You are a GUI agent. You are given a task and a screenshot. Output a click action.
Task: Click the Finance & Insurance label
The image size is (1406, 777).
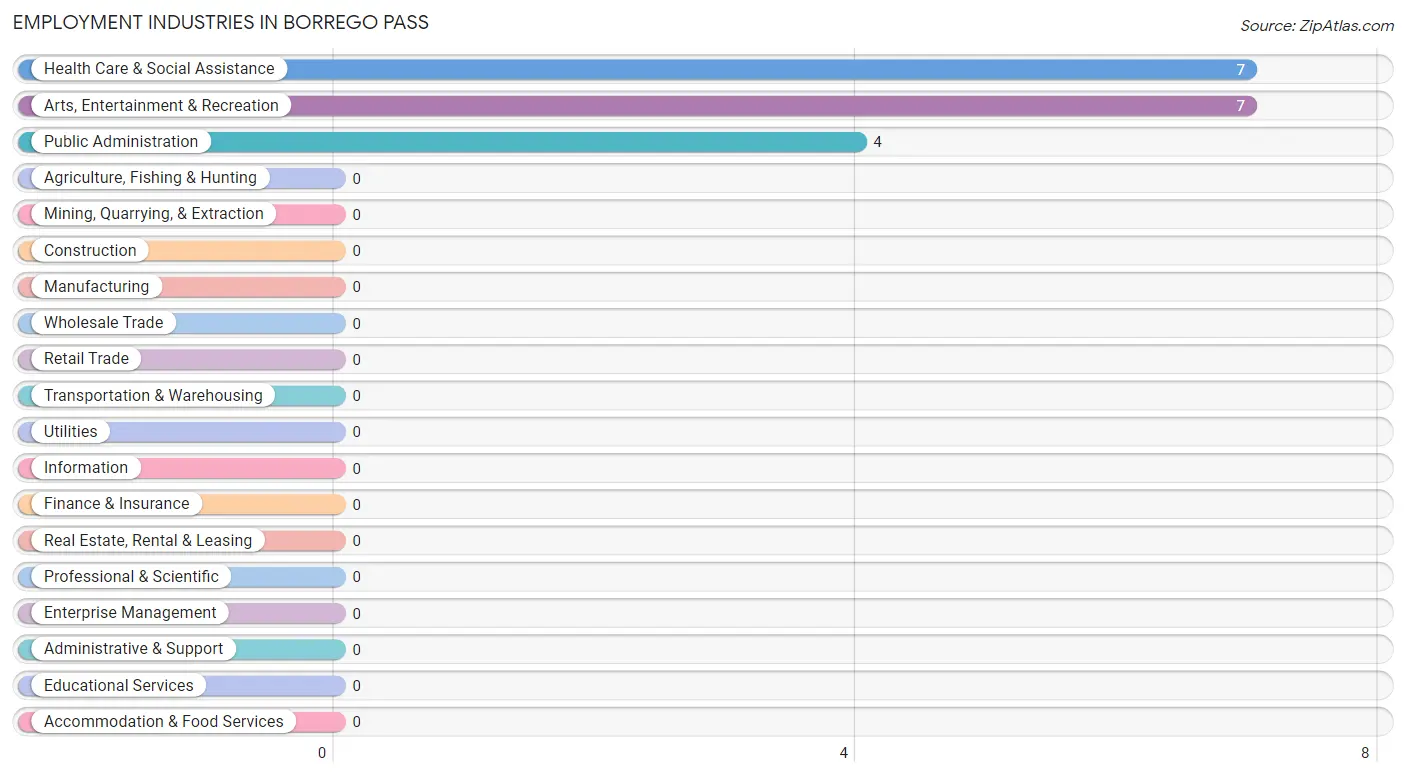click(116, 504)
